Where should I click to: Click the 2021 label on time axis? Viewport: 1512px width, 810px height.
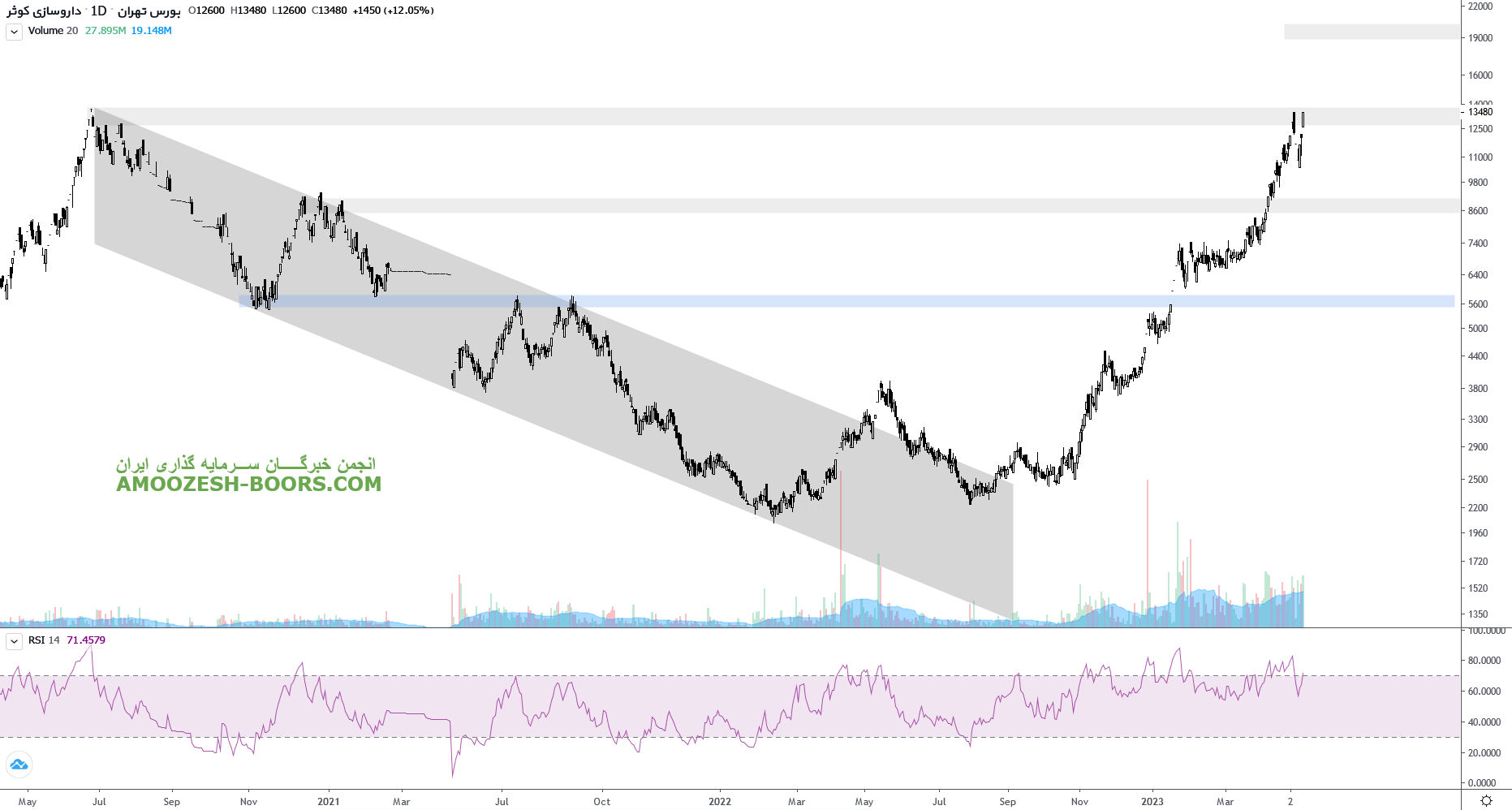click(329, 802)
